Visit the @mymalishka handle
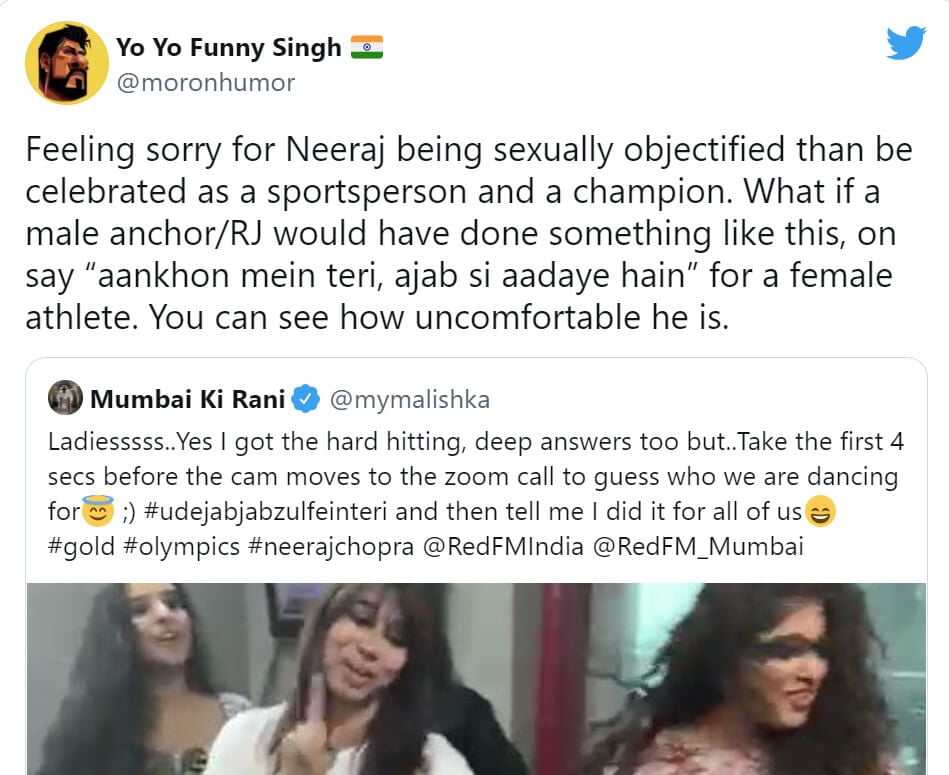Viewport: 949px width, 775px height. pyautogui.click(x=409, y=400)
